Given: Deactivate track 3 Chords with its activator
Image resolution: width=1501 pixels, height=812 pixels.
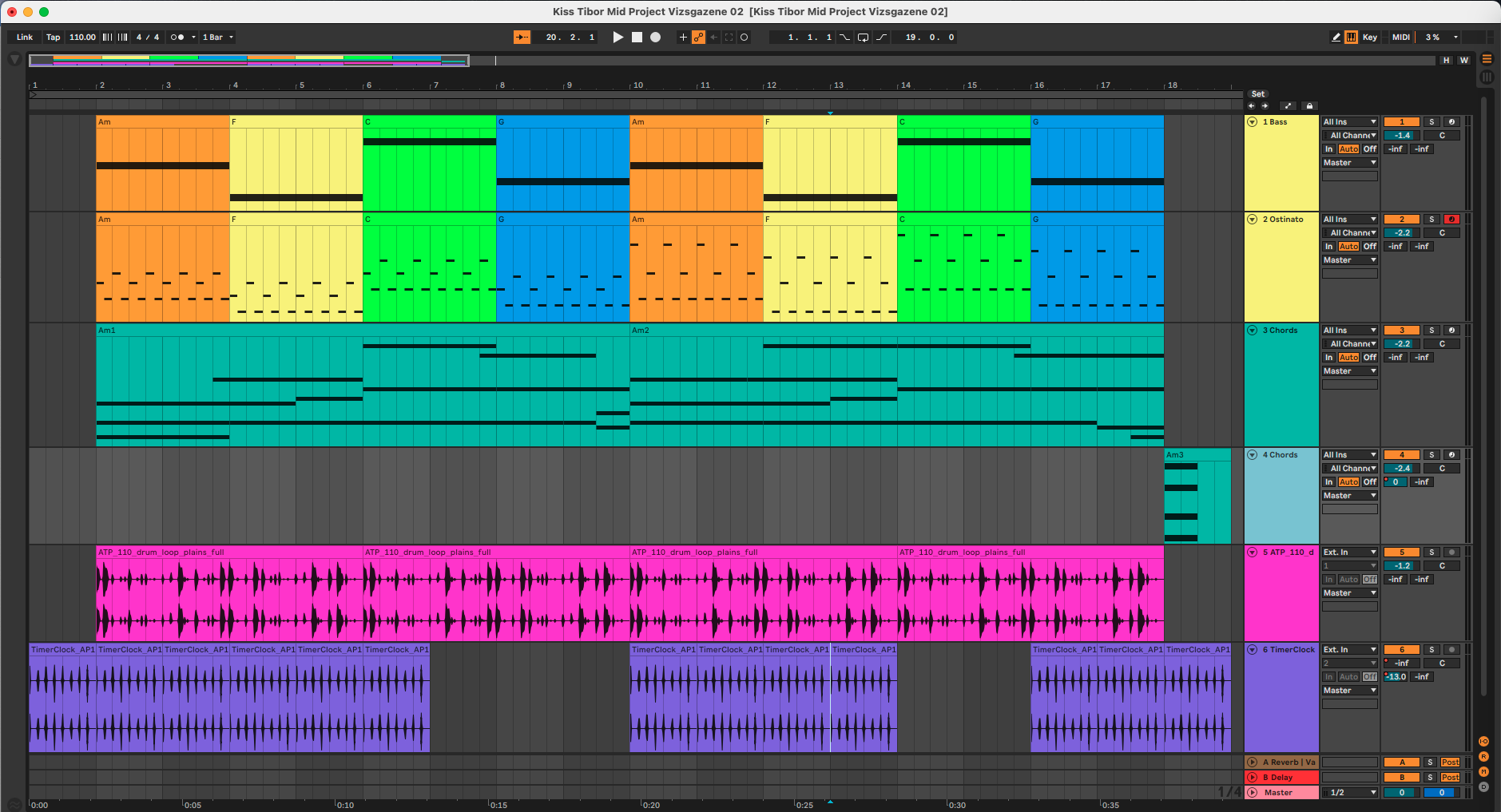Looking at the screenshot, I should 1401,331.
